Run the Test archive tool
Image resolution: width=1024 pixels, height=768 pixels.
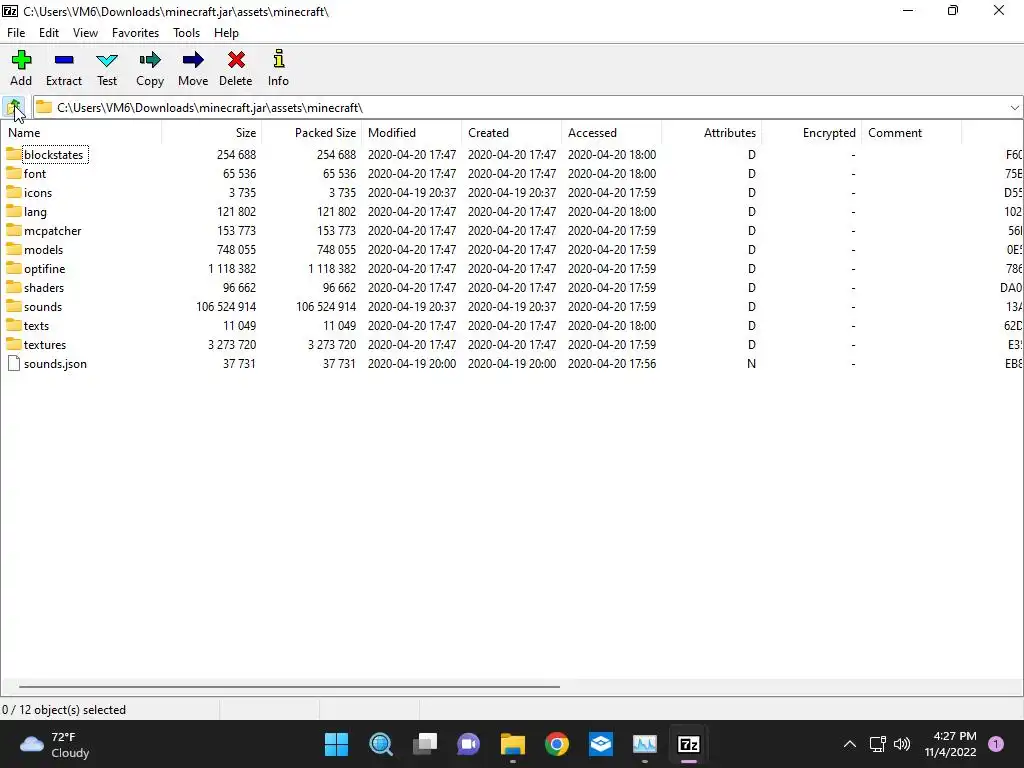(106, 61)
